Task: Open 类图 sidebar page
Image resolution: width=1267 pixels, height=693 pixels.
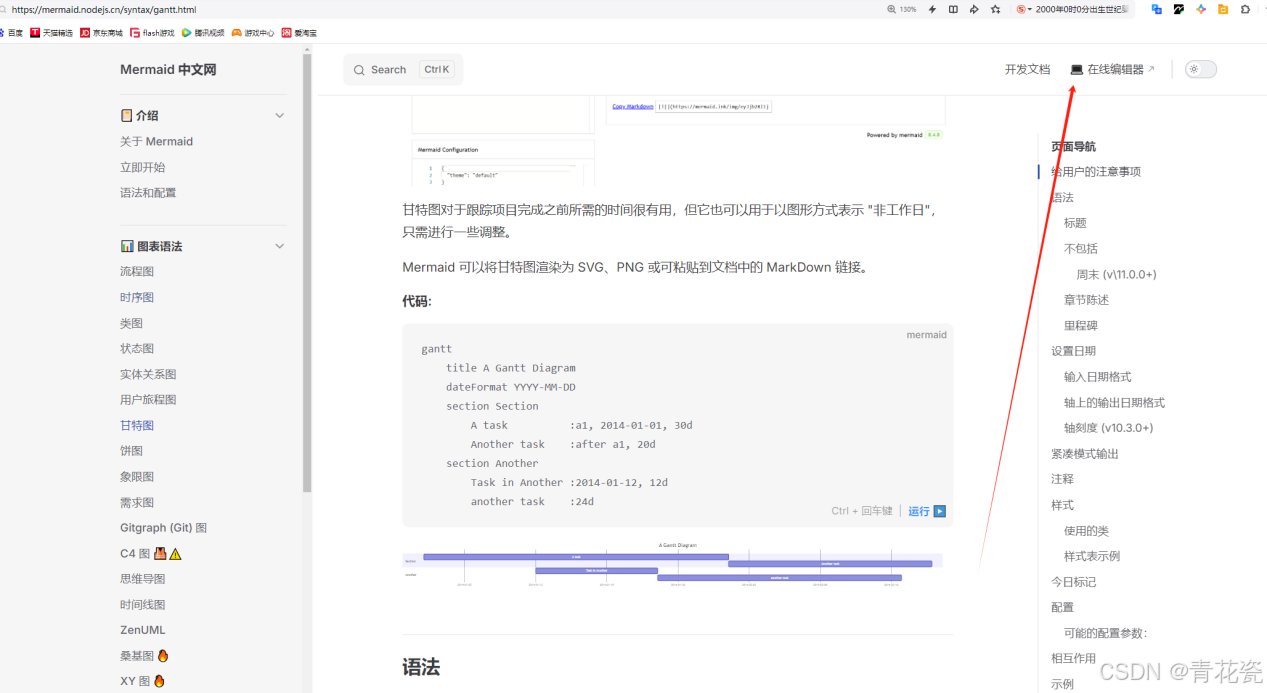Action: coord(131,323)
